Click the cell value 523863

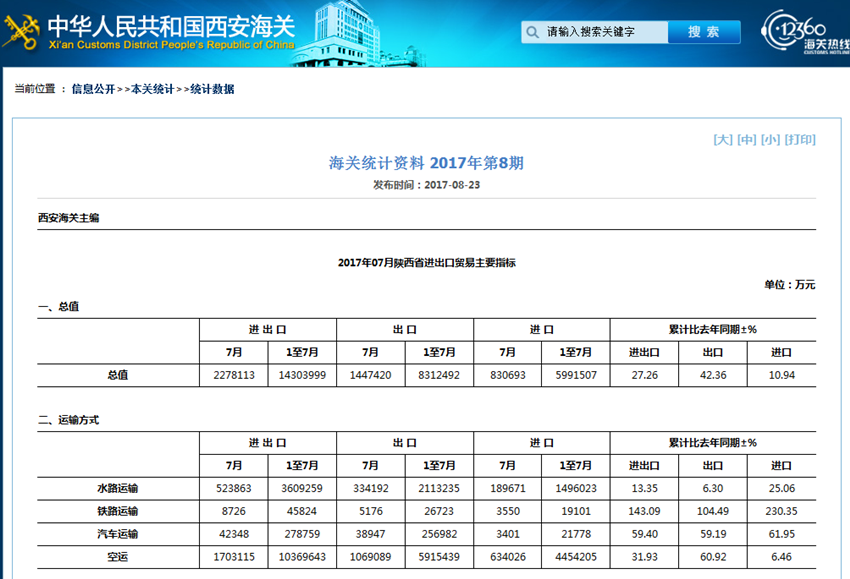[x=234, y=488]
